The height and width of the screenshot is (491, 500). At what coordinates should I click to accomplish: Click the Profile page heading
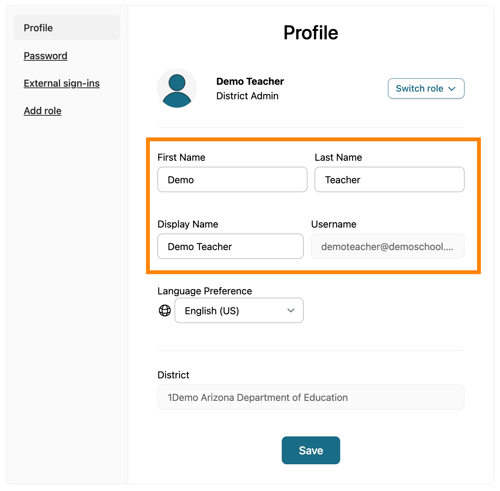311,33
